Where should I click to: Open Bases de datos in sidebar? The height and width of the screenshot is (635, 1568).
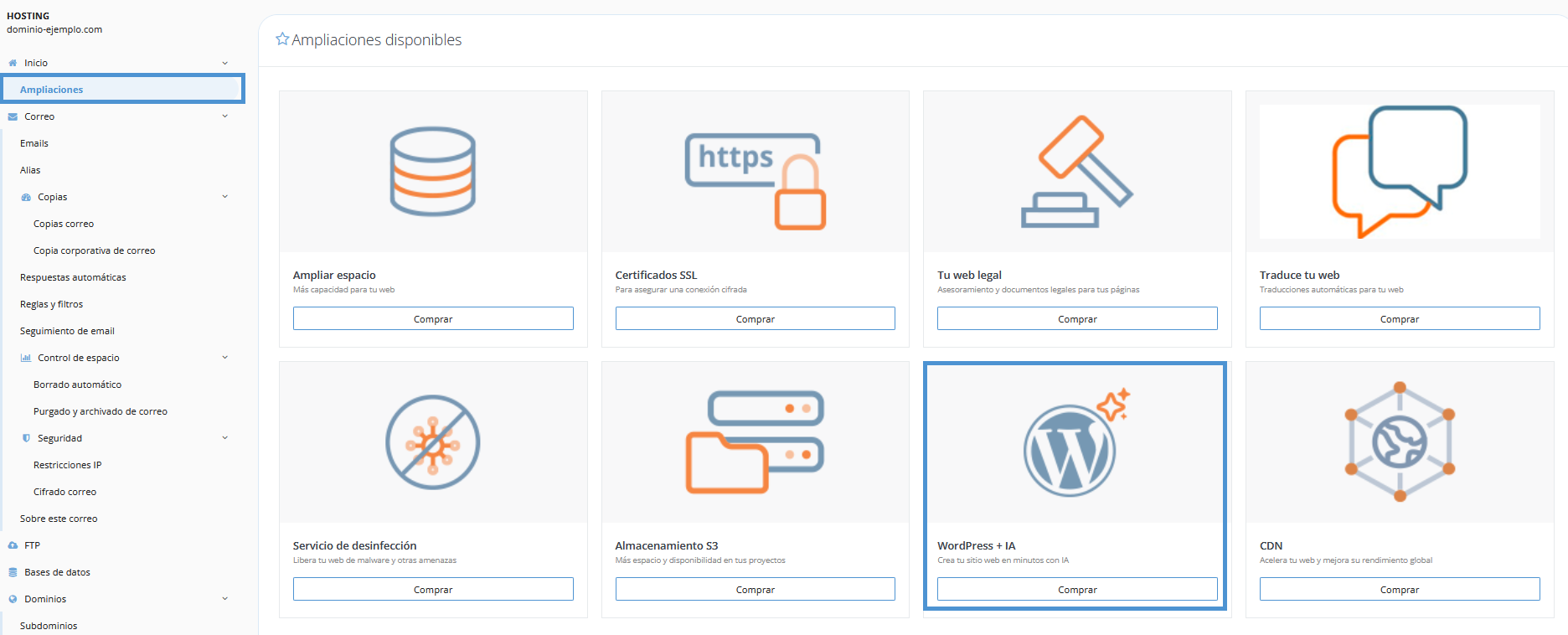[x=57, y=572]
